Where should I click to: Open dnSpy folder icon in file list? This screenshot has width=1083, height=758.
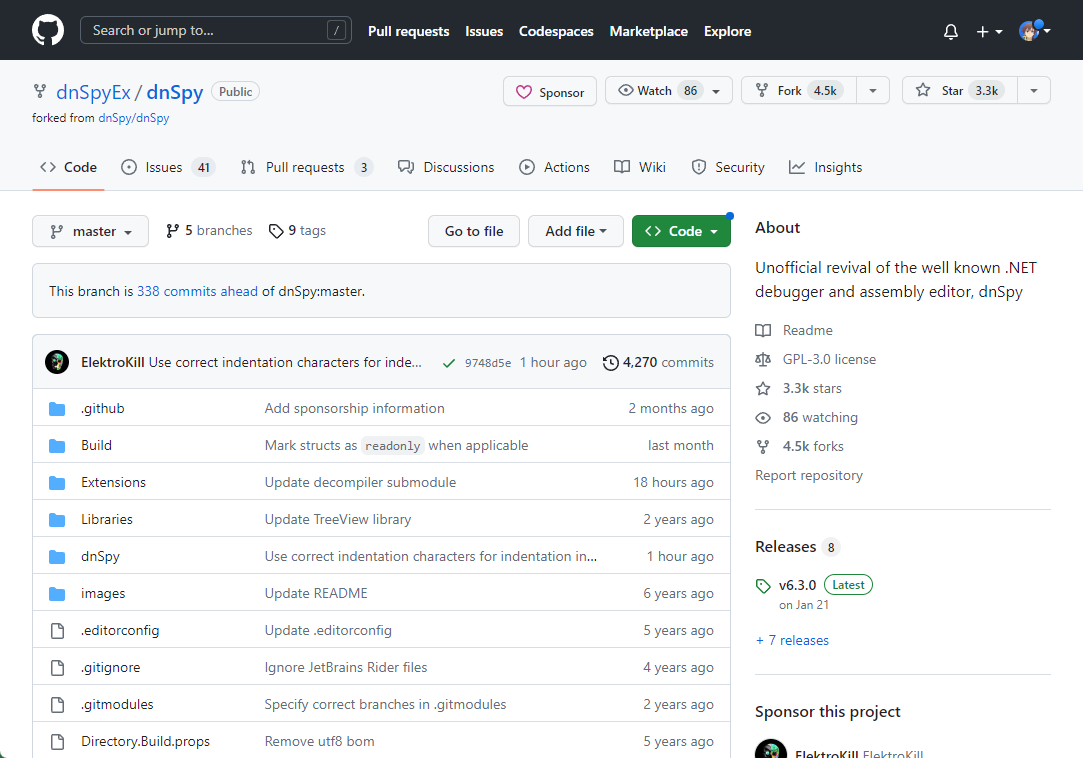pos(57,556)
